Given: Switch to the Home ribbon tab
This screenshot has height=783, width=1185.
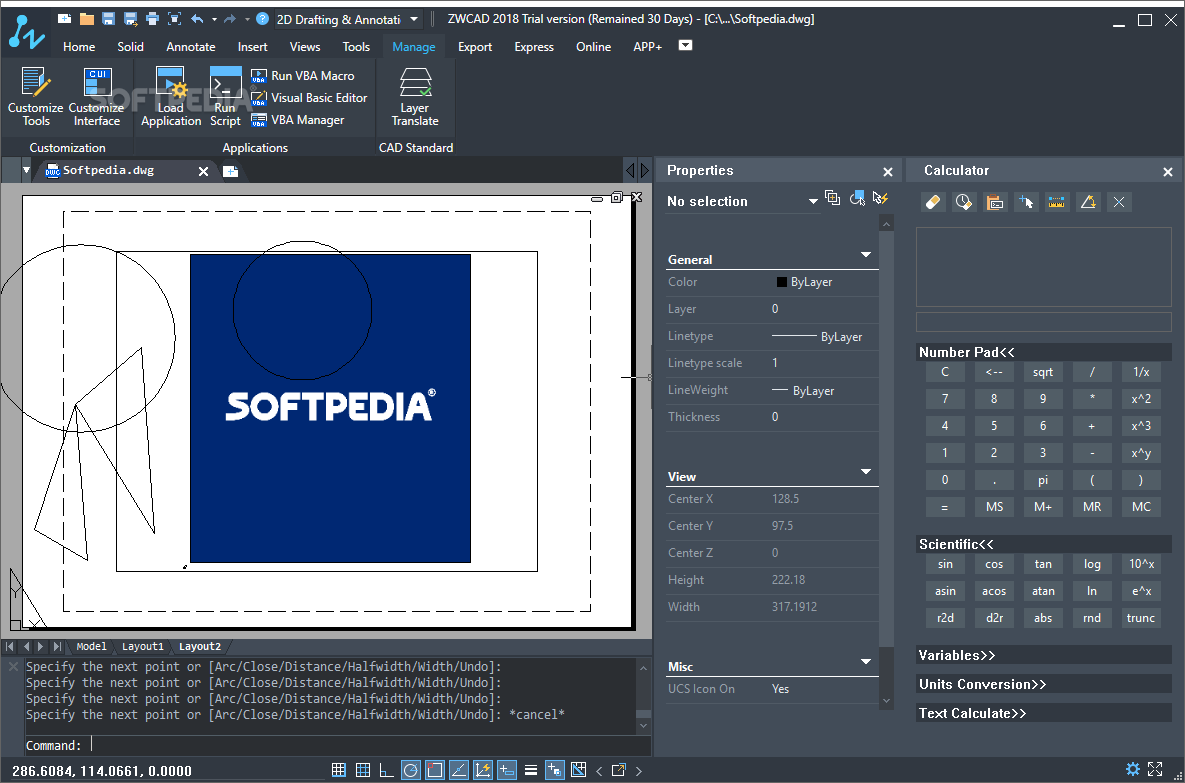Looking at the screenshot, I should (79, 47).
